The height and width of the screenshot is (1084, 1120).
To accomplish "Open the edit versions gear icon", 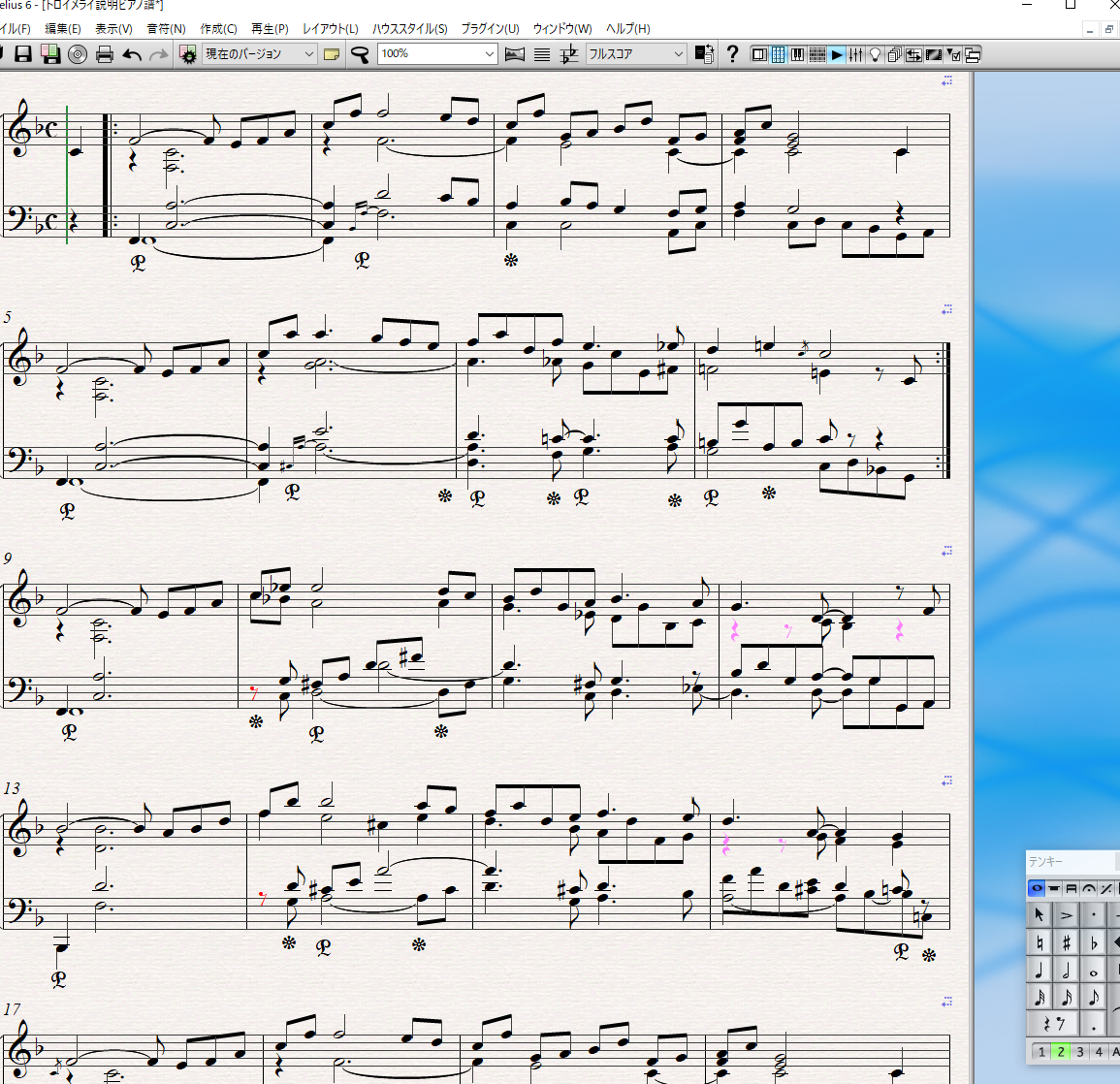I will tap(188, 54).
